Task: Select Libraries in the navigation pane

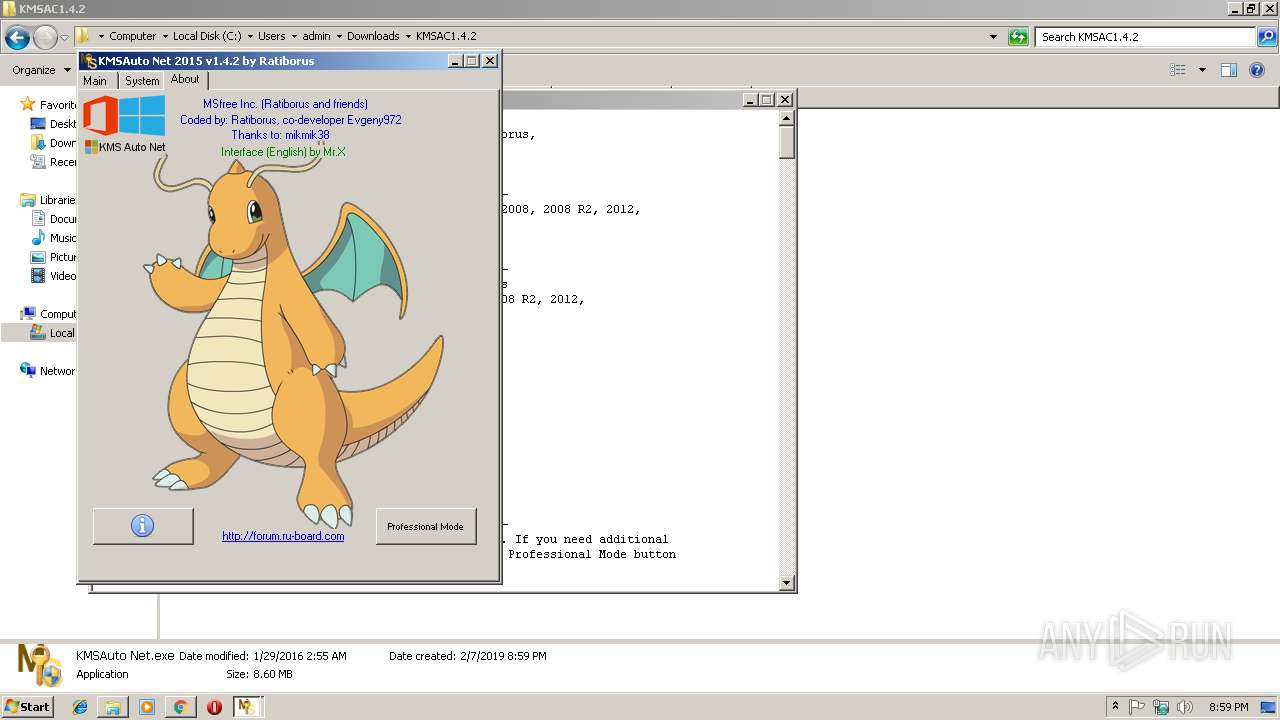Action: (x=48, y=200)
